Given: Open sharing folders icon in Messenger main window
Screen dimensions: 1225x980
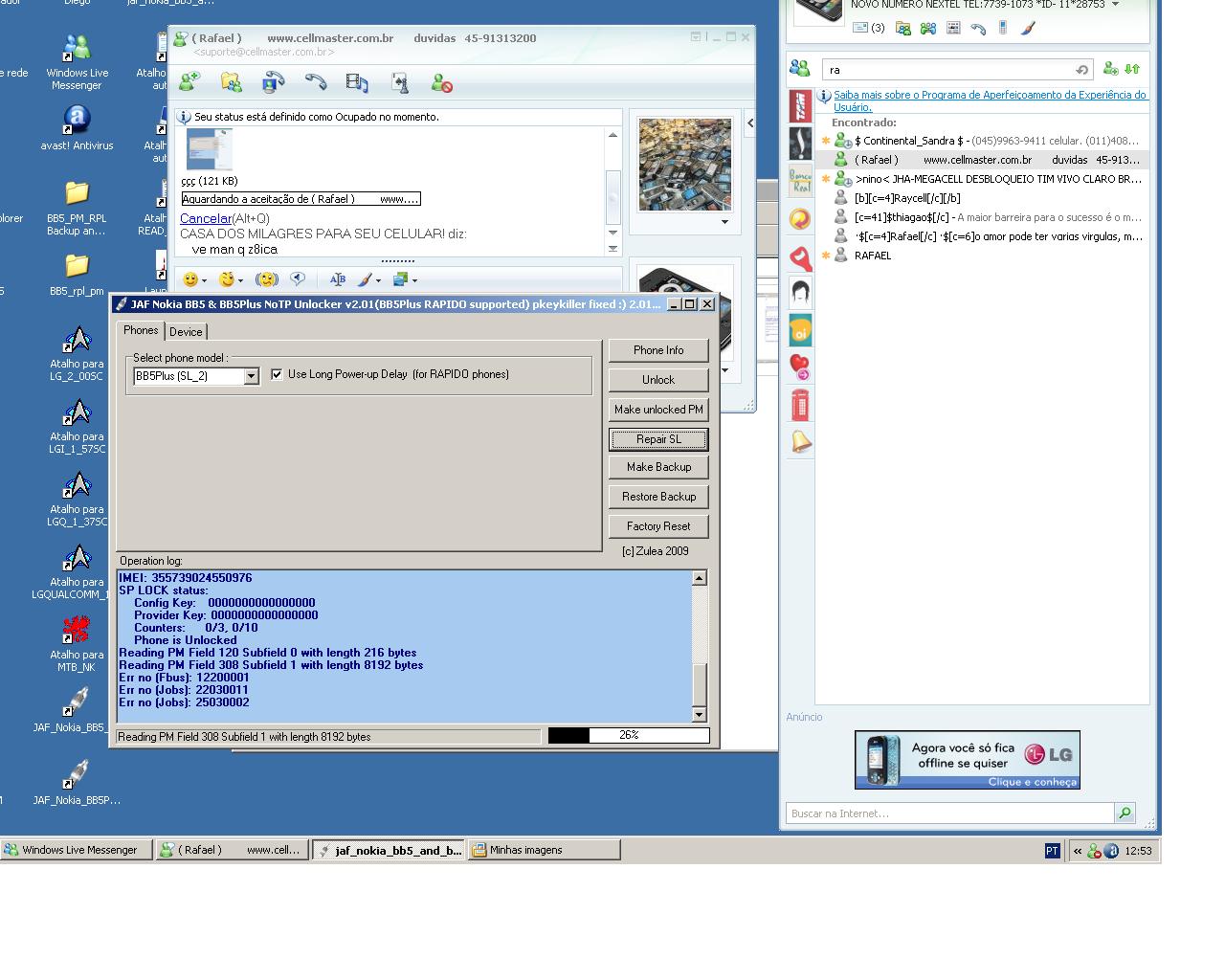Looking at the screenshot, I should pyautogui.click(x=903, y=28).
